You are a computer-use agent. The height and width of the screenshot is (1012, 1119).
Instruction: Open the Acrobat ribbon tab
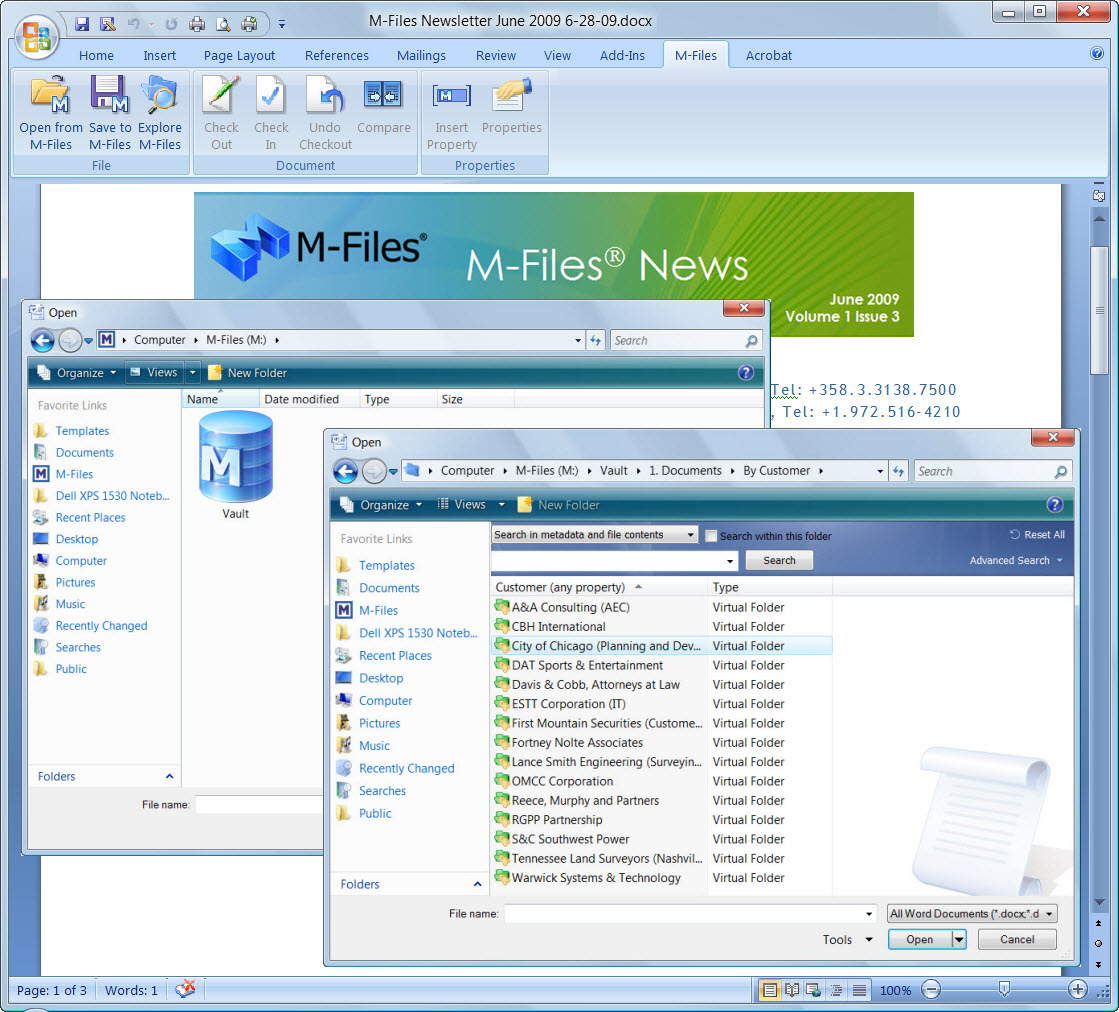[x=769, y=55]
